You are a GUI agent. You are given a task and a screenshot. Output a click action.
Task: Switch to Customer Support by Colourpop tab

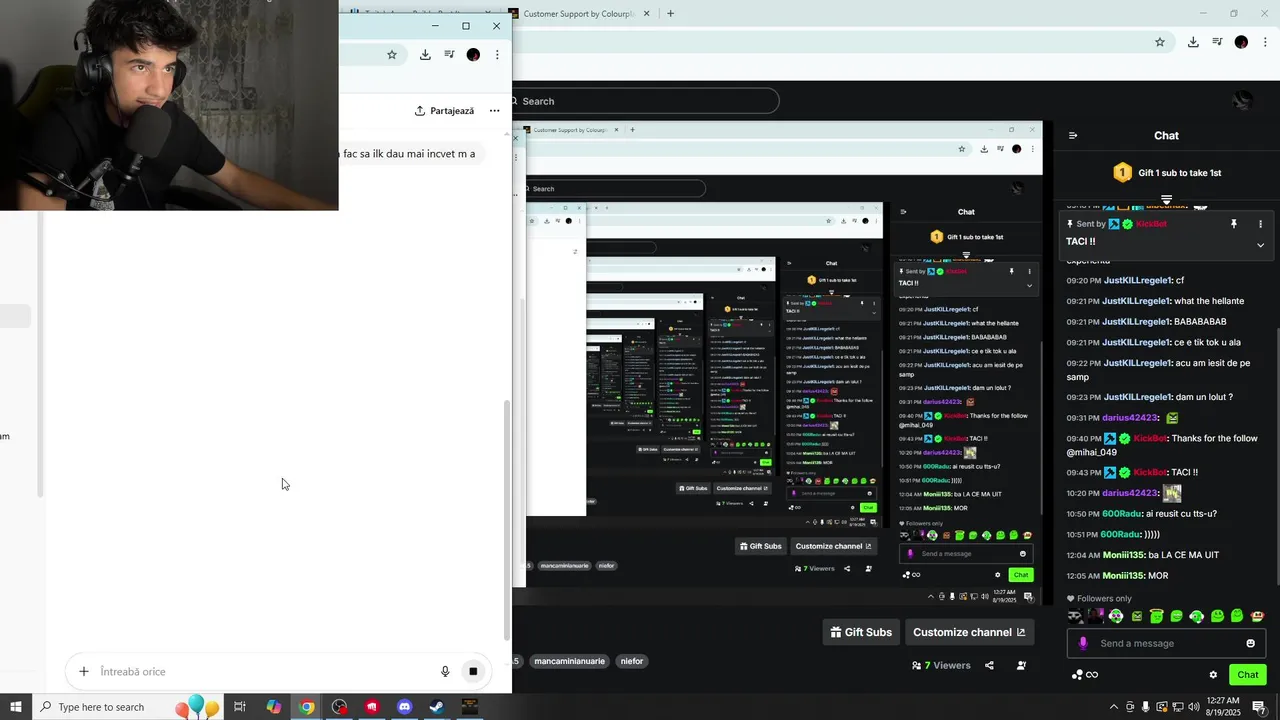tap(579, 14)
